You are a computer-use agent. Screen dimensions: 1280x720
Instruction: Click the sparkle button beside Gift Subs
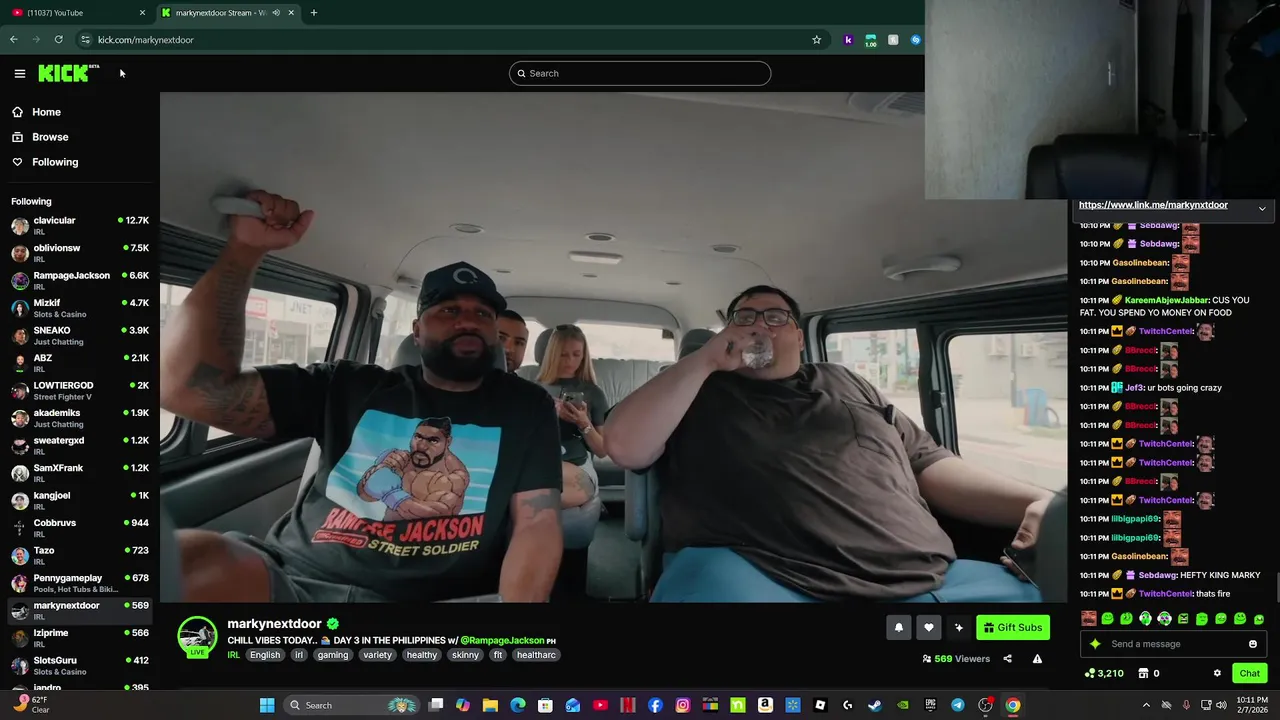click(958, 627)
